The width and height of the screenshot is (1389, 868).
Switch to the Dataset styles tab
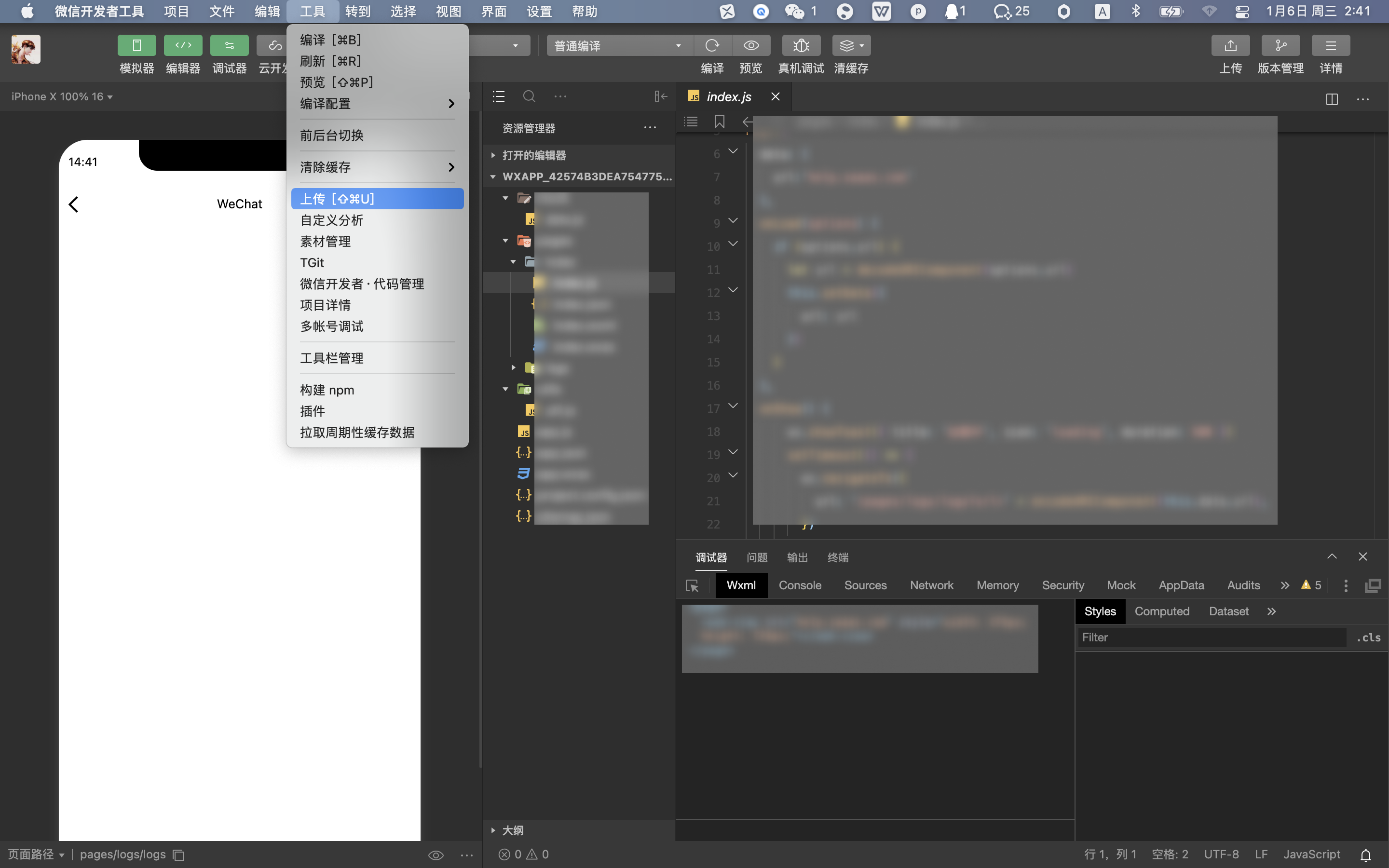tap(1228, 611)
